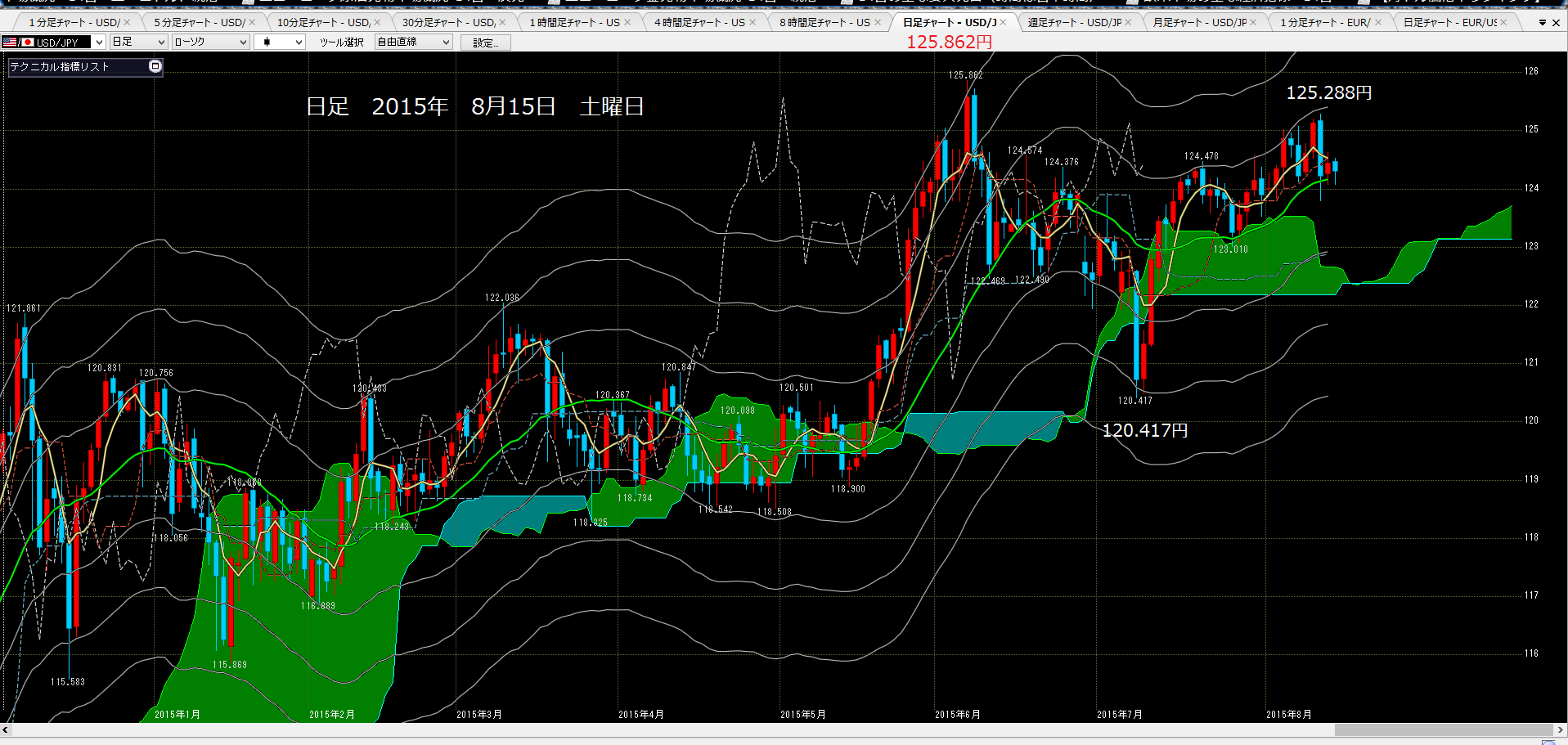Switch to the 週足チャート USD/JPY tab

point(1075,22)
